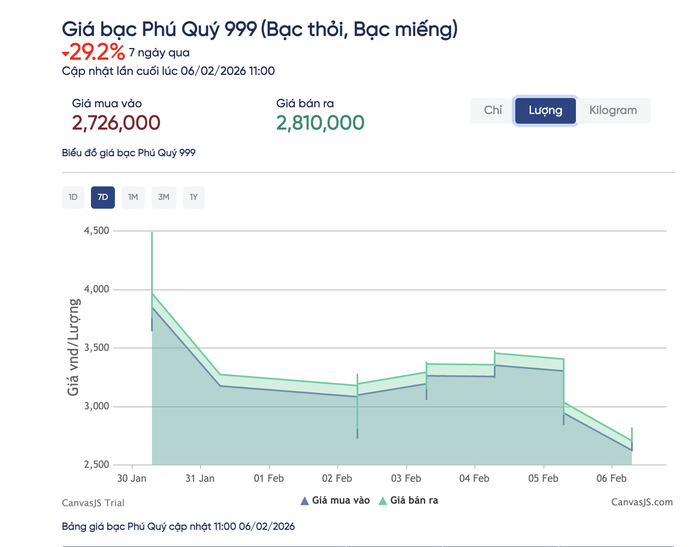This screenshot has width=698, height=547.
Task: View the 1Y price history
Action: tap(193, 197)
